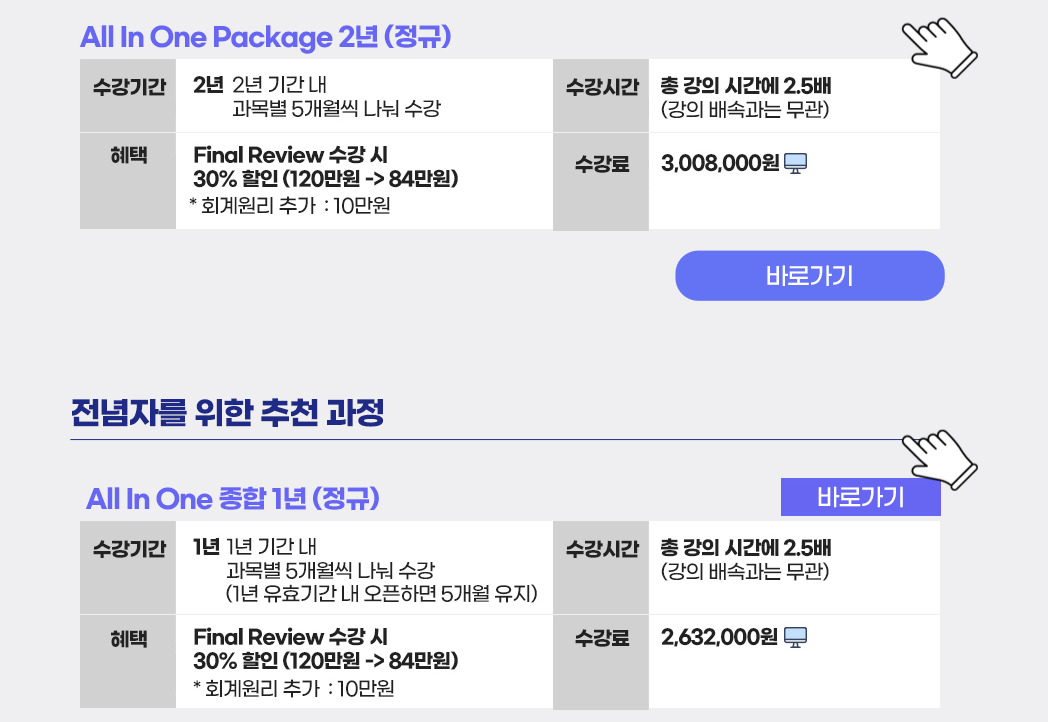
Task: Open the All In One 종합 1년 (정규) title
Action: (233, 499)
